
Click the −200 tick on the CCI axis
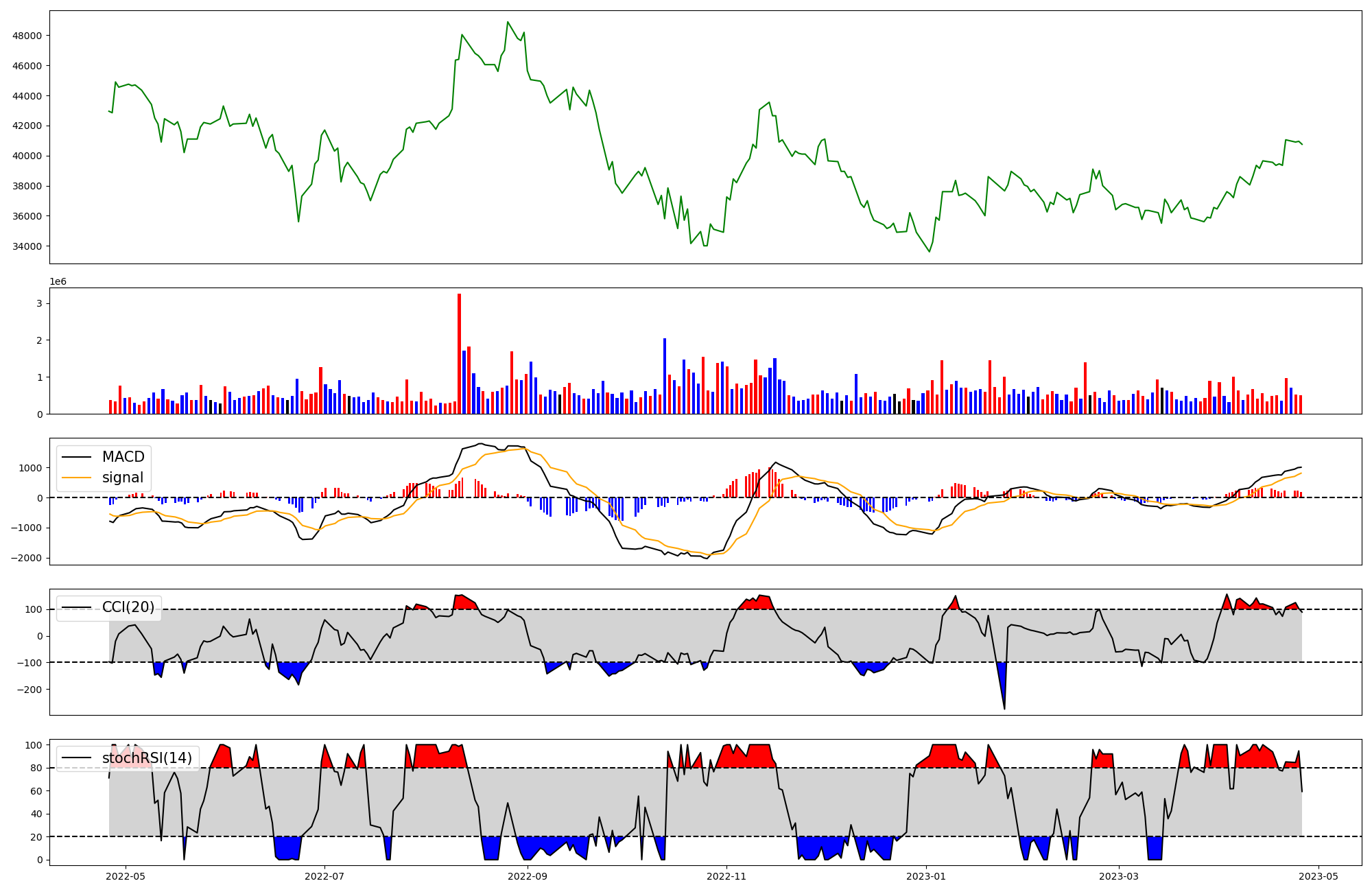[30, 689]
